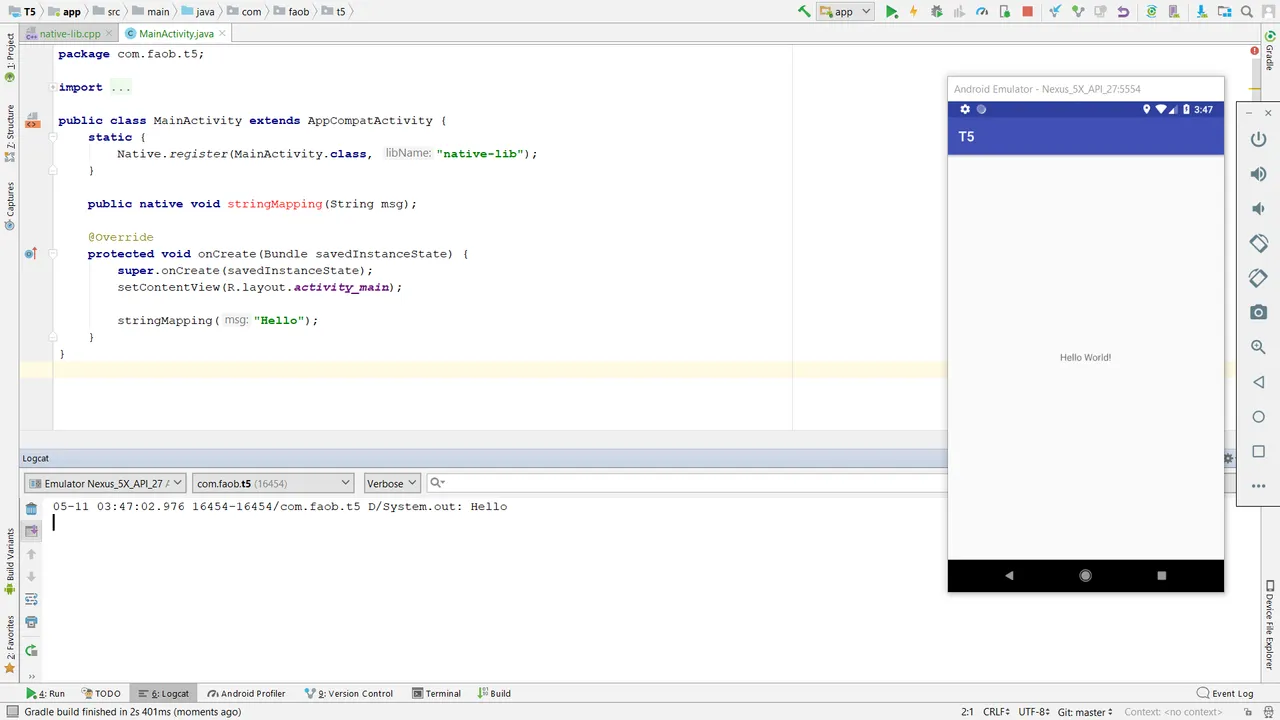
Task: Open AVD Manager icon
Action: coord(1175,12)
